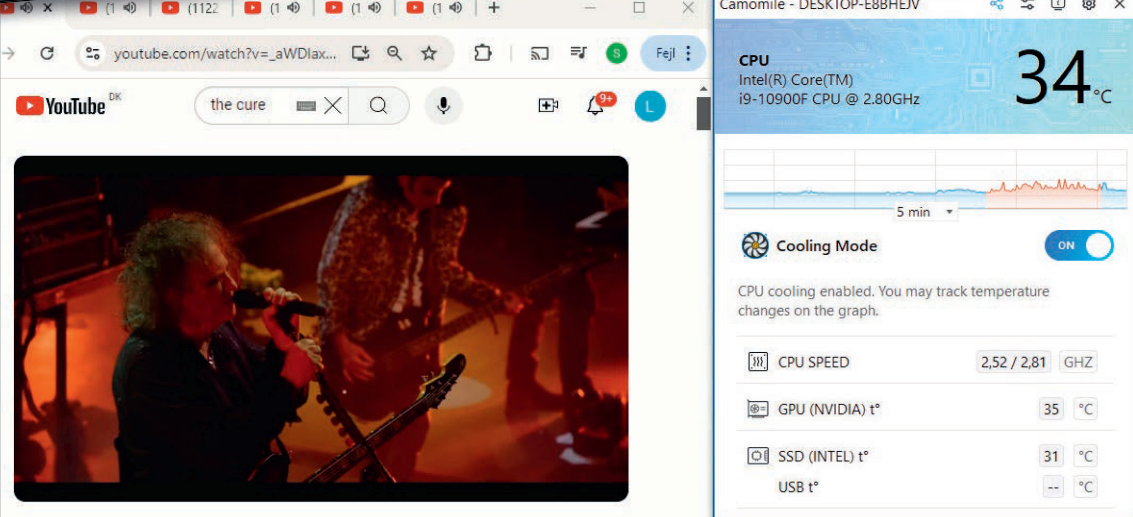The image size is (1133, 517).
Task: Click YouTube voice search microphone
Action: click(x=443, y=105)
